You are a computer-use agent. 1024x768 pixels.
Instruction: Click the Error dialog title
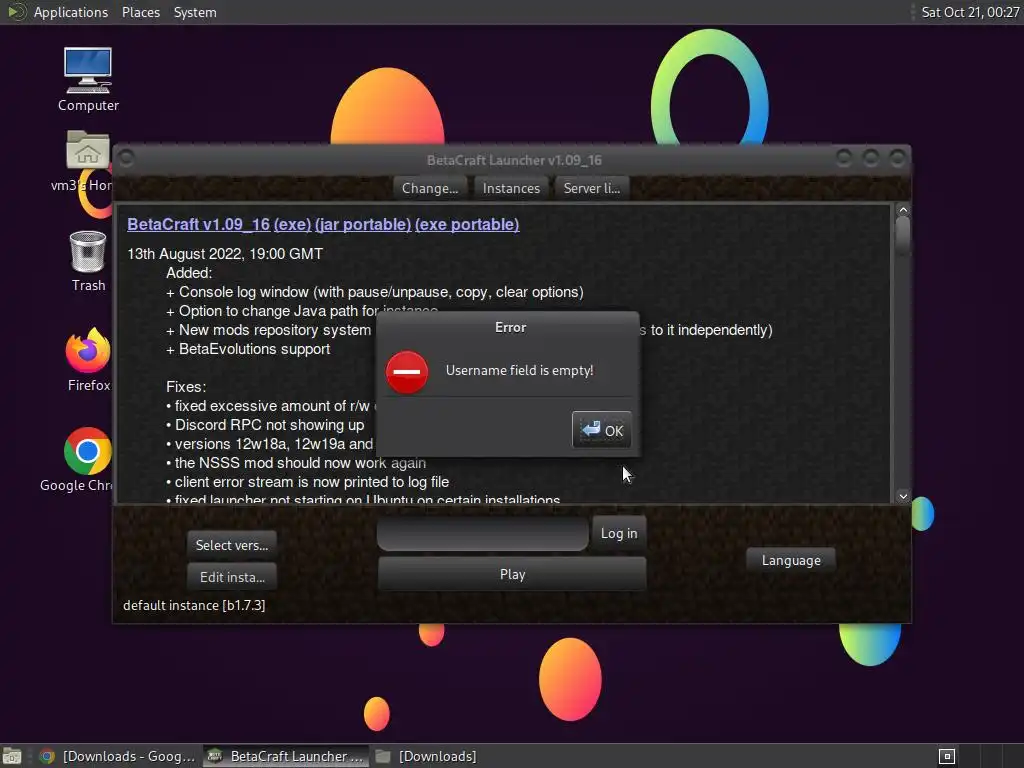pyautogui.click(x=510, y=327)
